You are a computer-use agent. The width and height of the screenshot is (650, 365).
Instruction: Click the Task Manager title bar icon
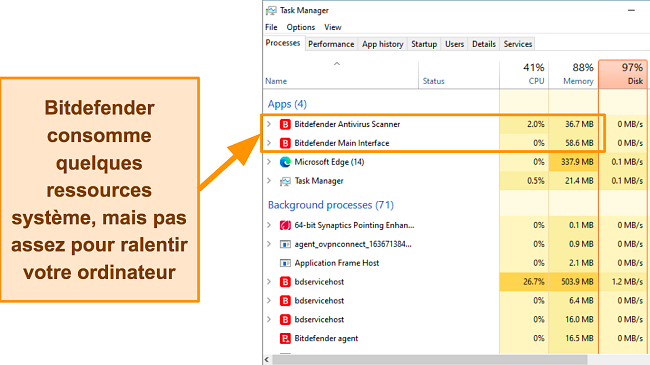pos(271,10)
